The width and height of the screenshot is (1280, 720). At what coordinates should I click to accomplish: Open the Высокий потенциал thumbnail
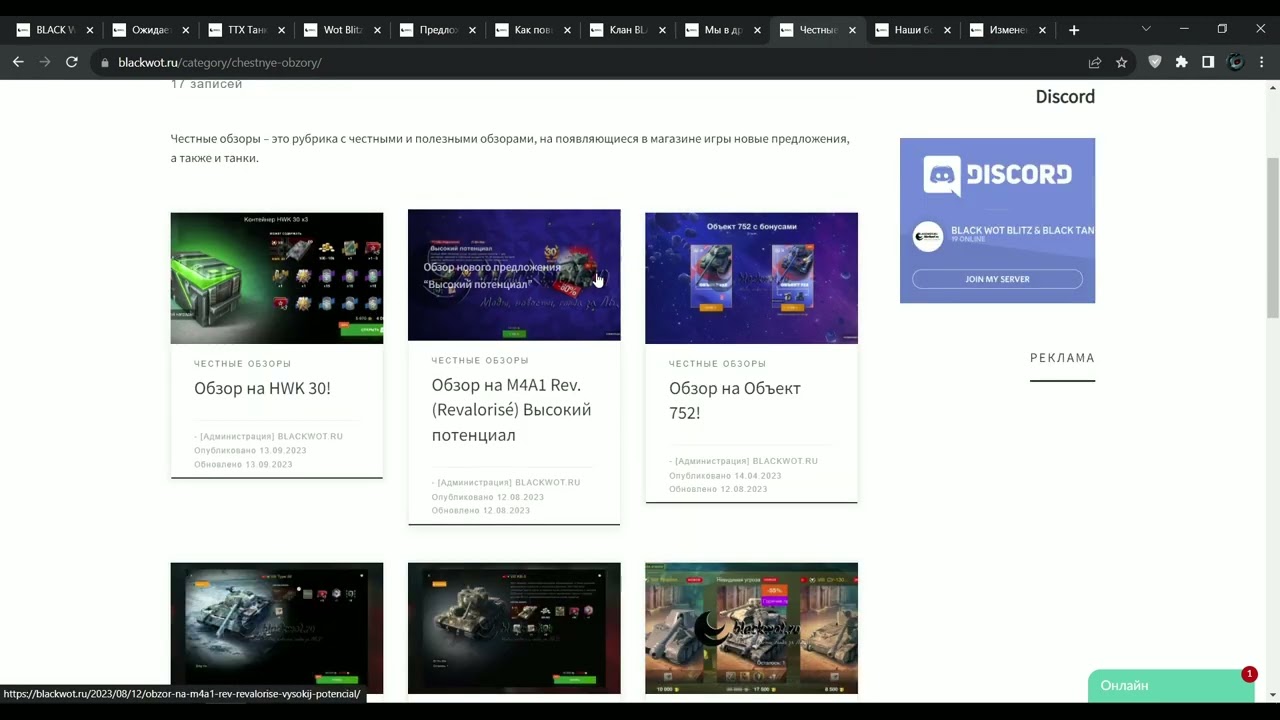click(514, 275)
